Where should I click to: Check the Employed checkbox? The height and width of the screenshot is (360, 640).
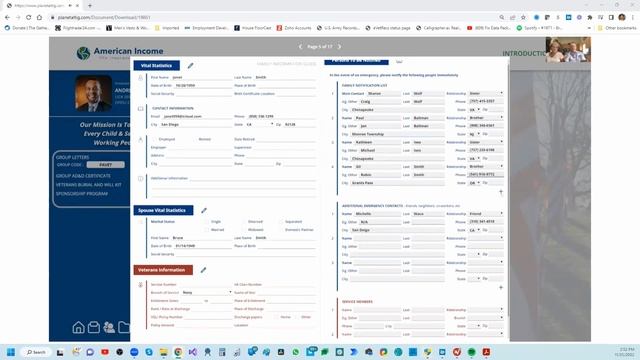coord(155,139)
